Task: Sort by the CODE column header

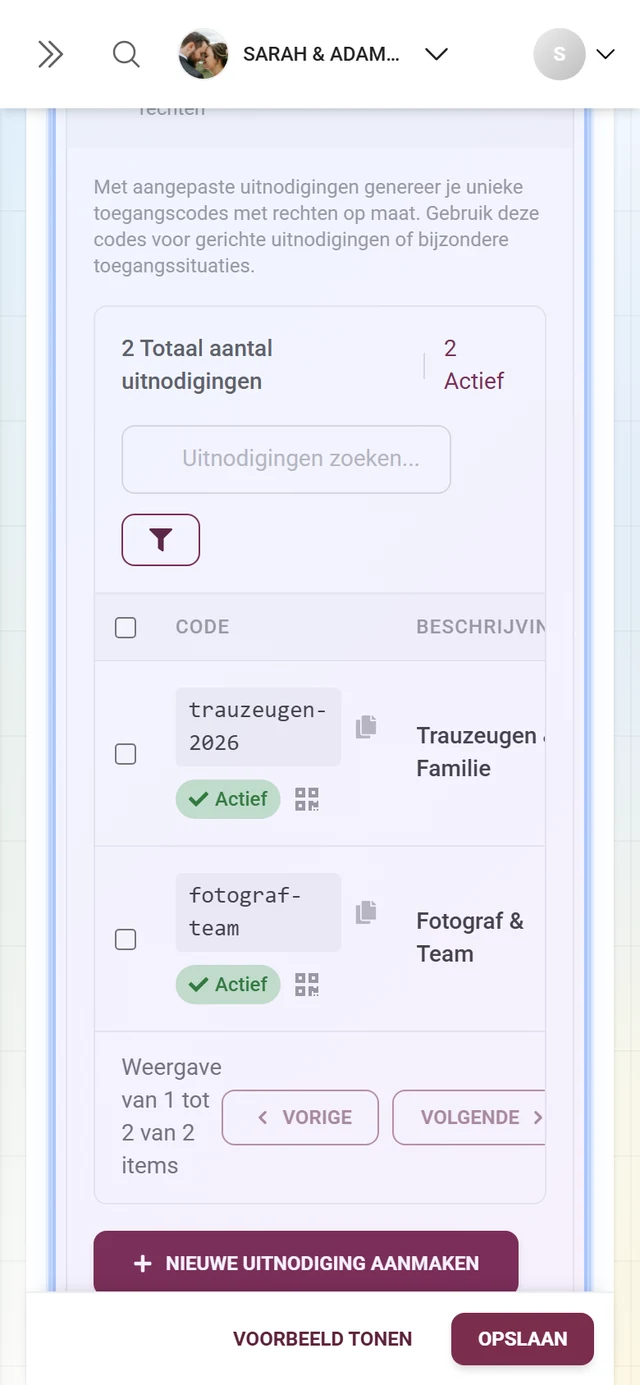Action: (x=202, y=627)
